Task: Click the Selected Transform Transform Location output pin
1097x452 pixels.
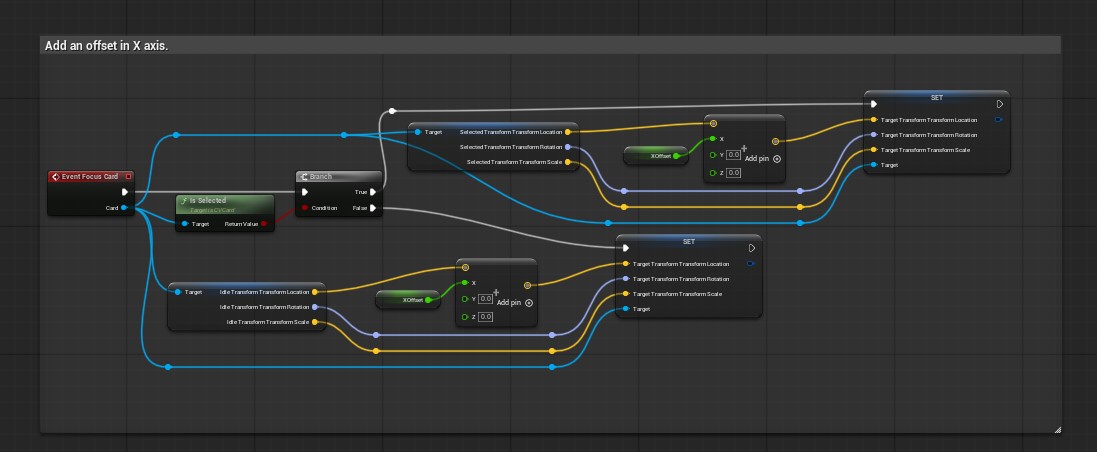Action: (x=567, y=132)
